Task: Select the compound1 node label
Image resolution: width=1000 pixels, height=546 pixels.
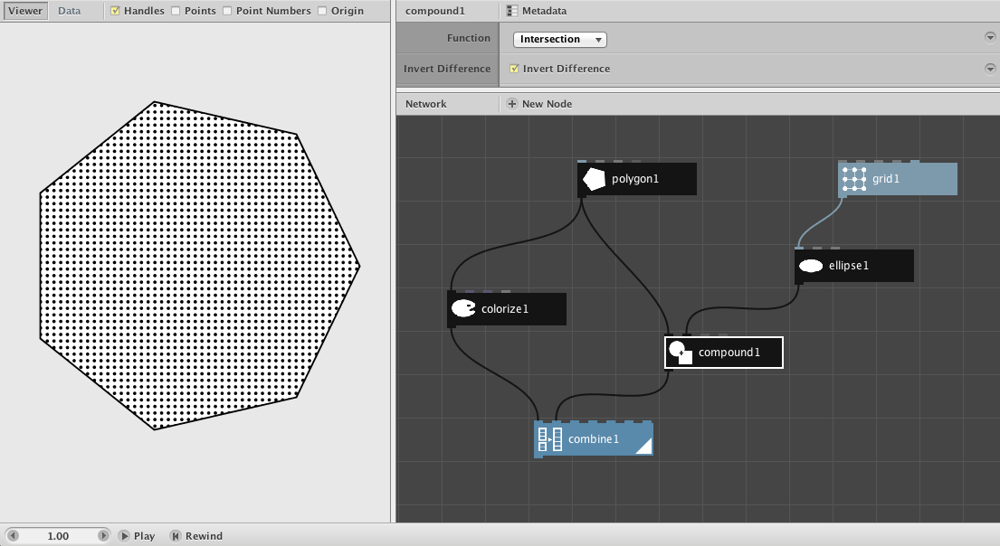Action: click(x=729, y=352)
